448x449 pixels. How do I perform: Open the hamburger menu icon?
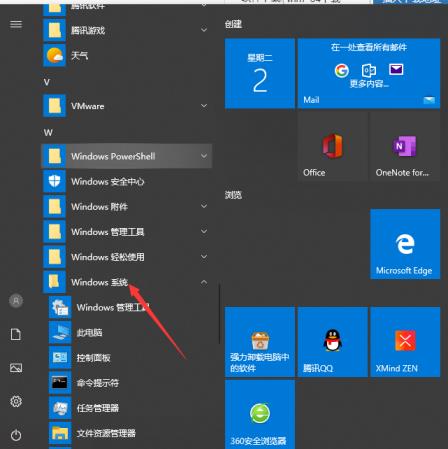[16, 24]
